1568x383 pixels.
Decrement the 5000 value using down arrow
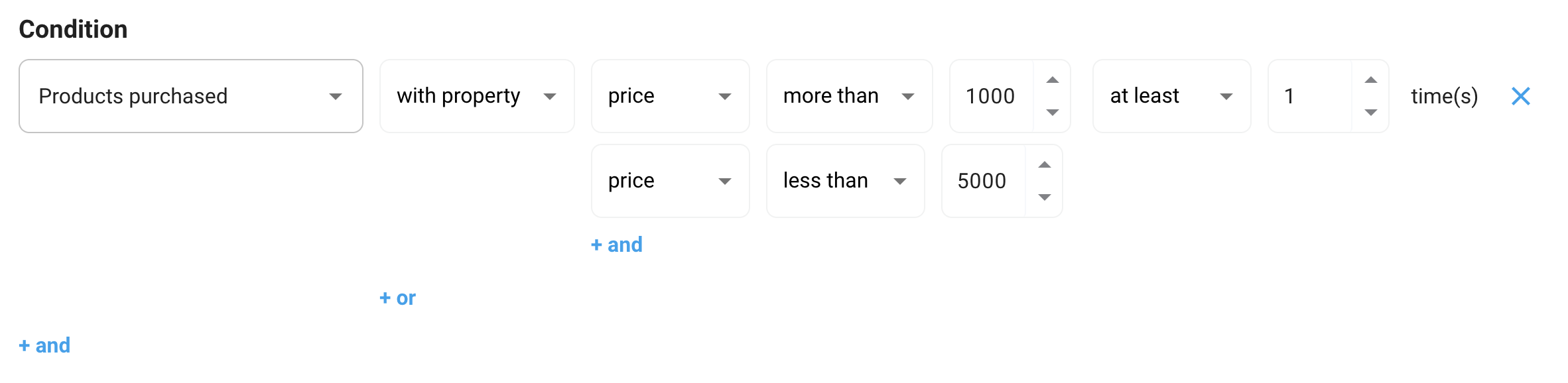[1044, 197]
